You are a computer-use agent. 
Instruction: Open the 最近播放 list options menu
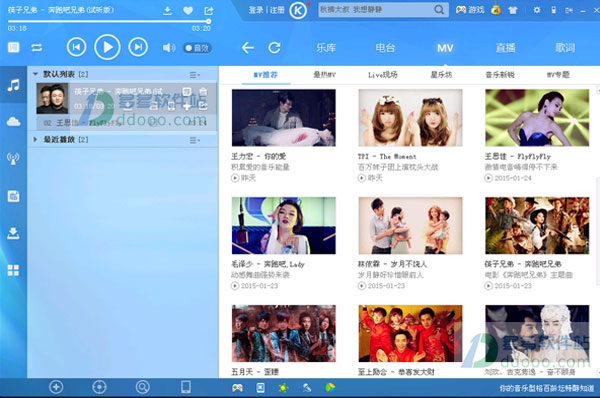(x=195, y=140)
